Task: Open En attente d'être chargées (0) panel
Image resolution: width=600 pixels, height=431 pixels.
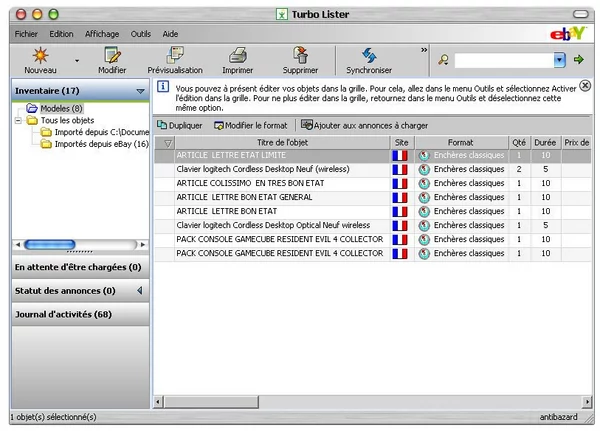Action: (80, 267)
